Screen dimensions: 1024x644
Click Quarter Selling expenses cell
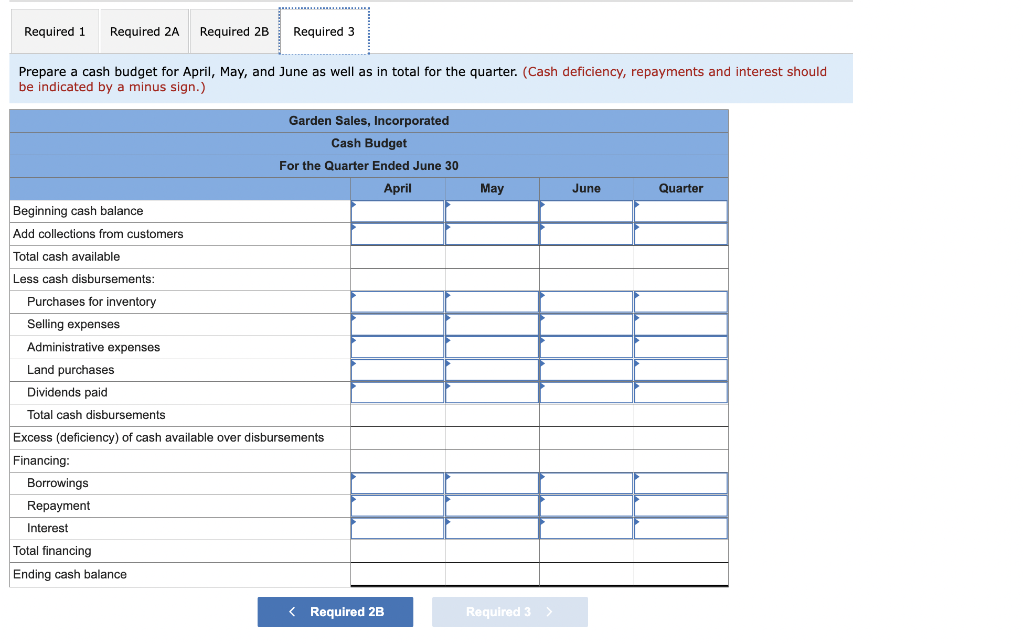coord(680,325)
